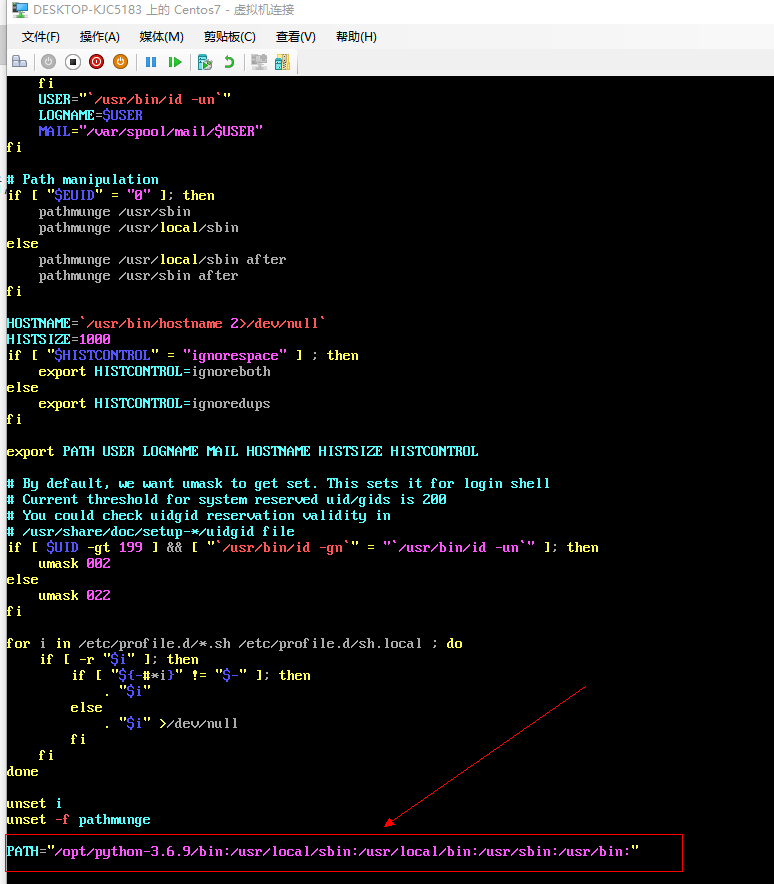Open the 文件(F) menu
774x884 pixels.
tap(41, 37)
